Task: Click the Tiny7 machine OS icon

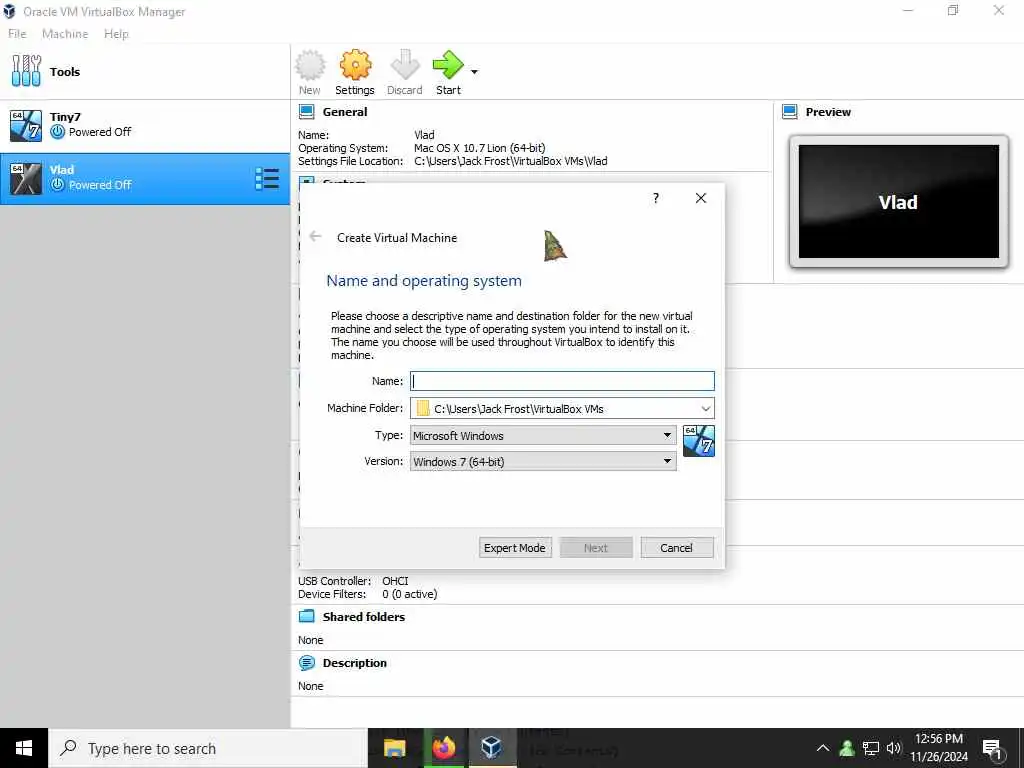Action: coord(26,125)
